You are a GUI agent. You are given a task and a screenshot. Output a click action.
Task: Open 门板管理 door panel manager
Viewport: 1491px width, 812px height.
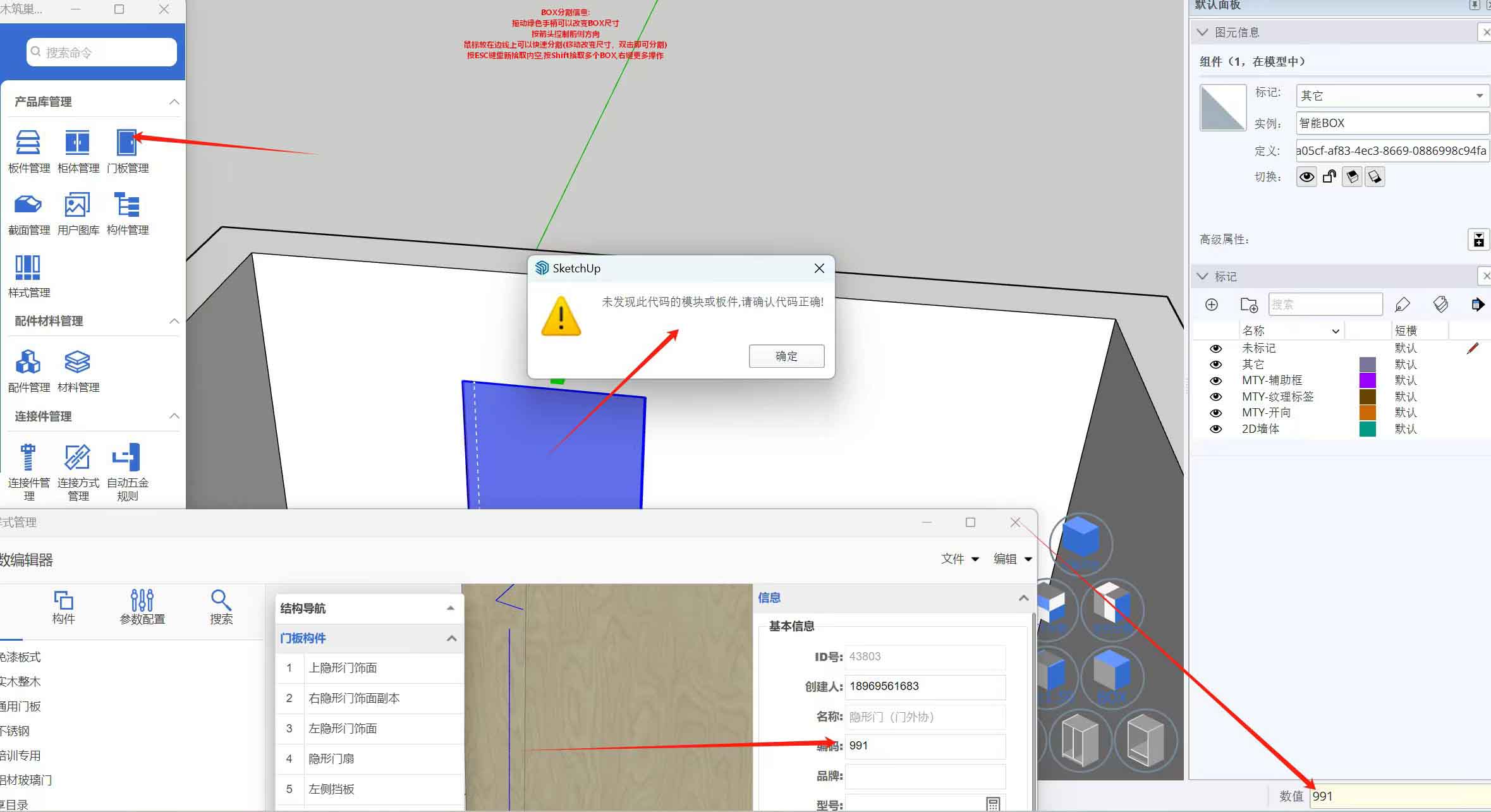pyautogui.click(x=127, y=143)
